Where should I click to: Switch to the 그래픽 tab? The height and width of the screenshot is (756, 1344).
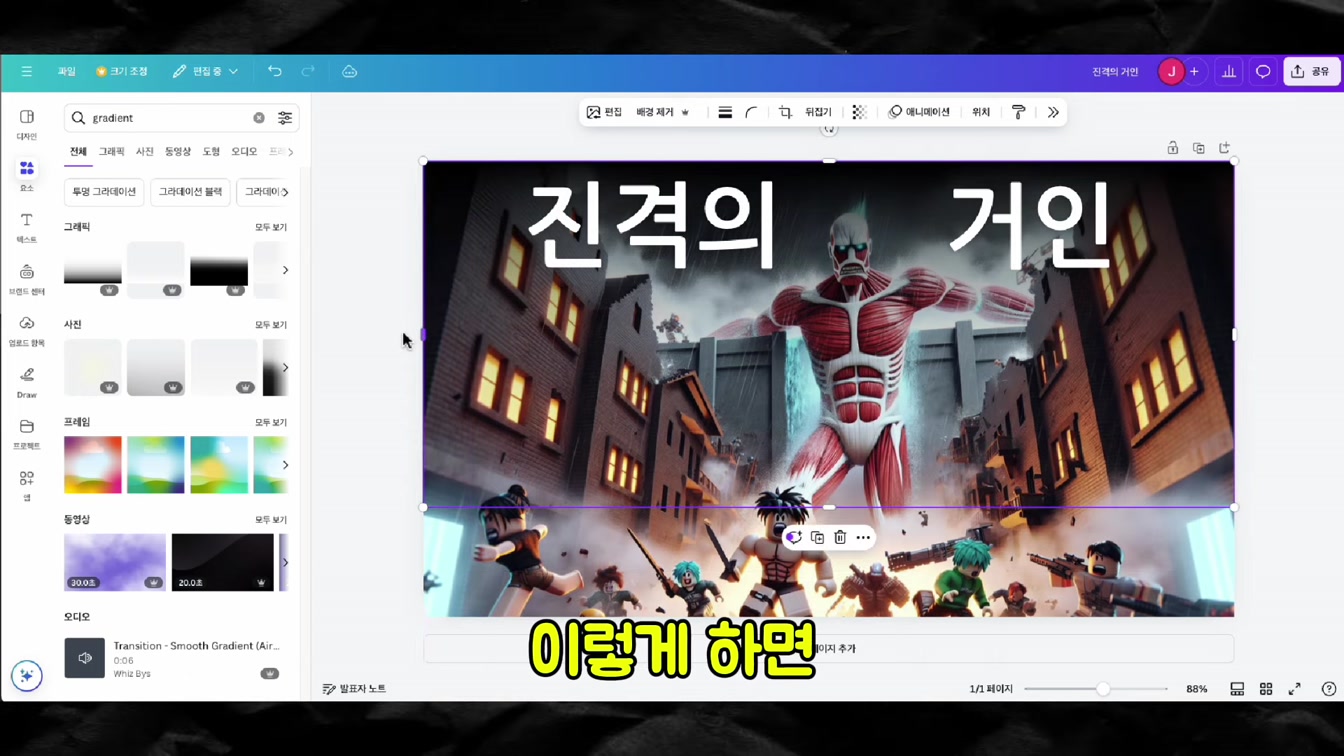(111, 152)
